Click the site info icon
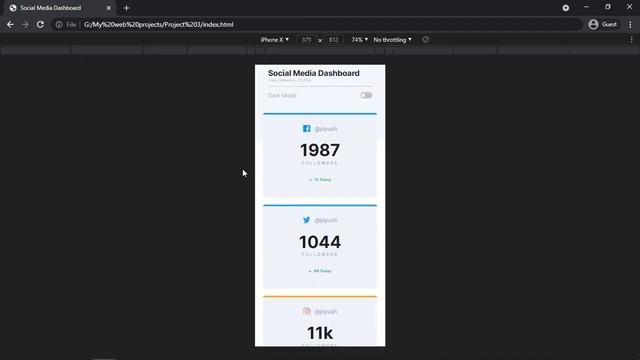 pyautogui.click(x=59, y=24)
